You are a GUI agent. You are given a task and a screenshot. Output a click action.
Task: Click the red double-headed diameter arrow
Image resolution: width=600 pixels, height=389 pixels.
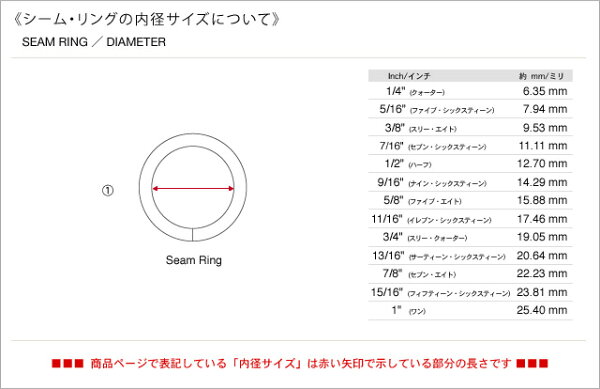coord(193,188)
